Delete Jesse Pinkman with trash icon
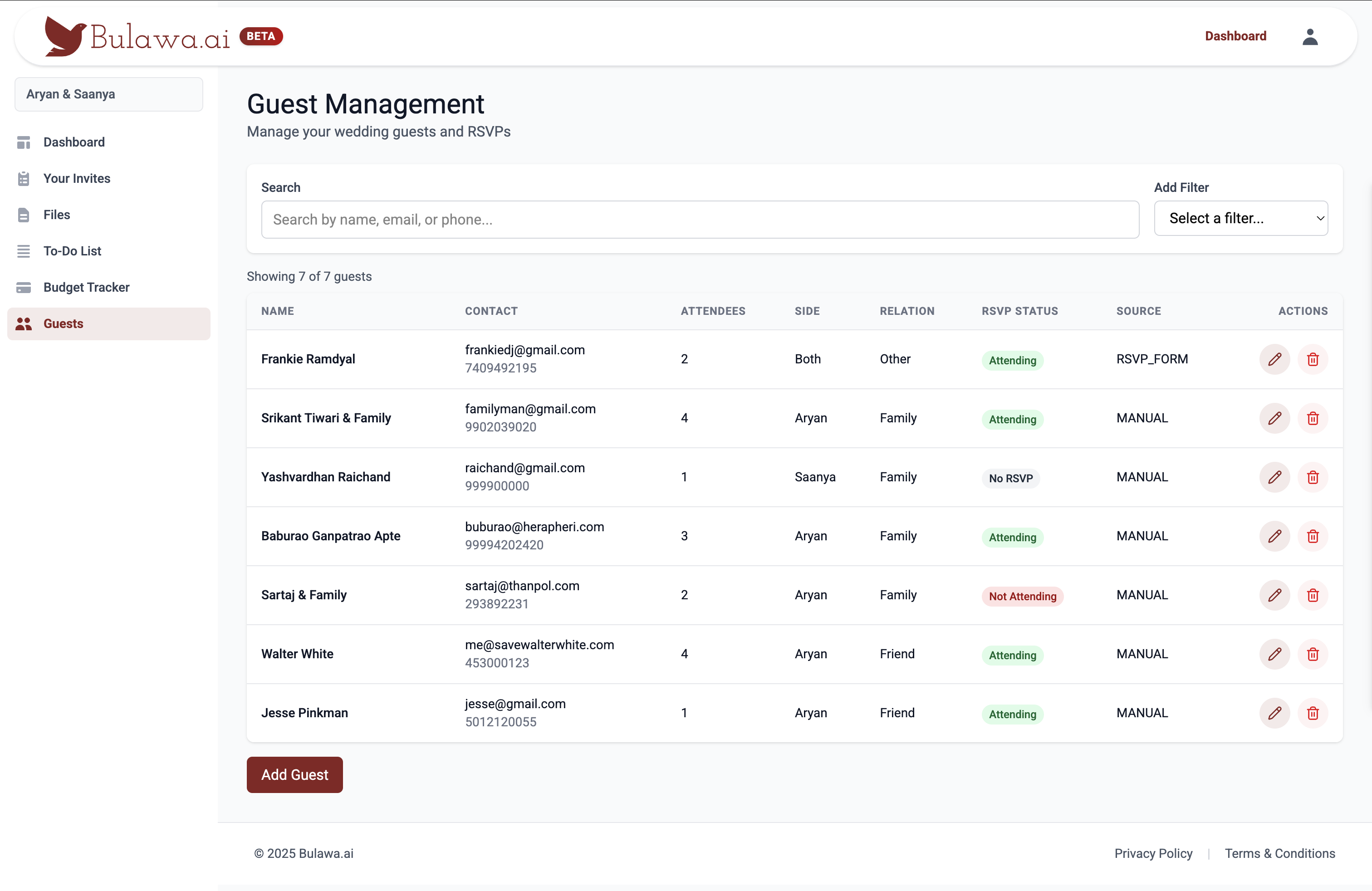The image size is (1372, 891). click(1313, 713)
